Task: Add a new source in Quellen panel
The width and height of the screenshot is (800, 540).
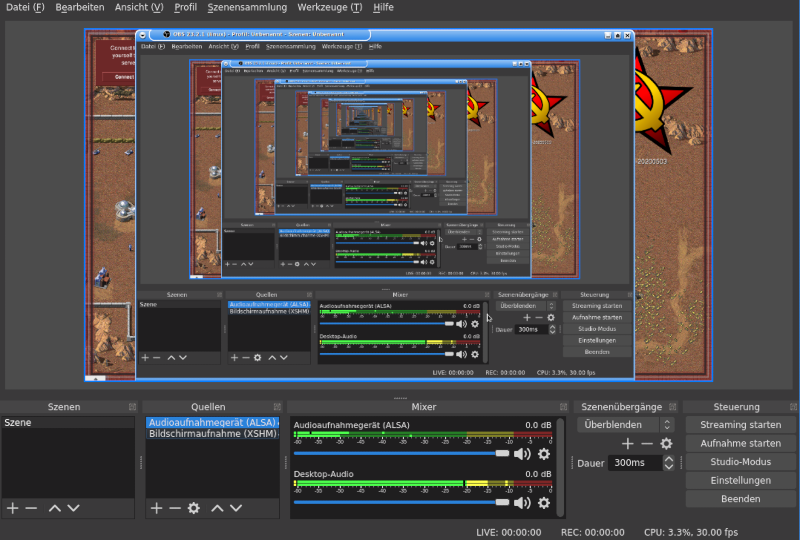Action: tap(157, 508)
